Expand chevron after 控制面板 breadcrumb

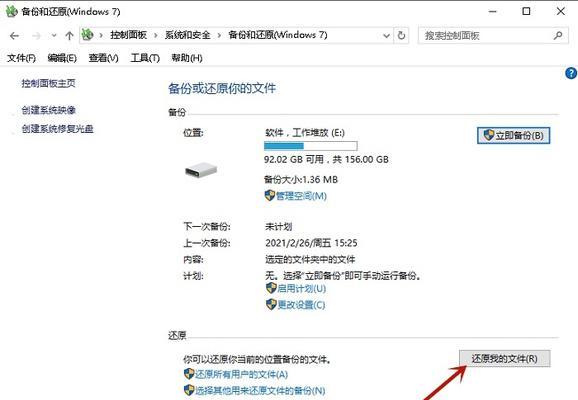click(156, 35)
